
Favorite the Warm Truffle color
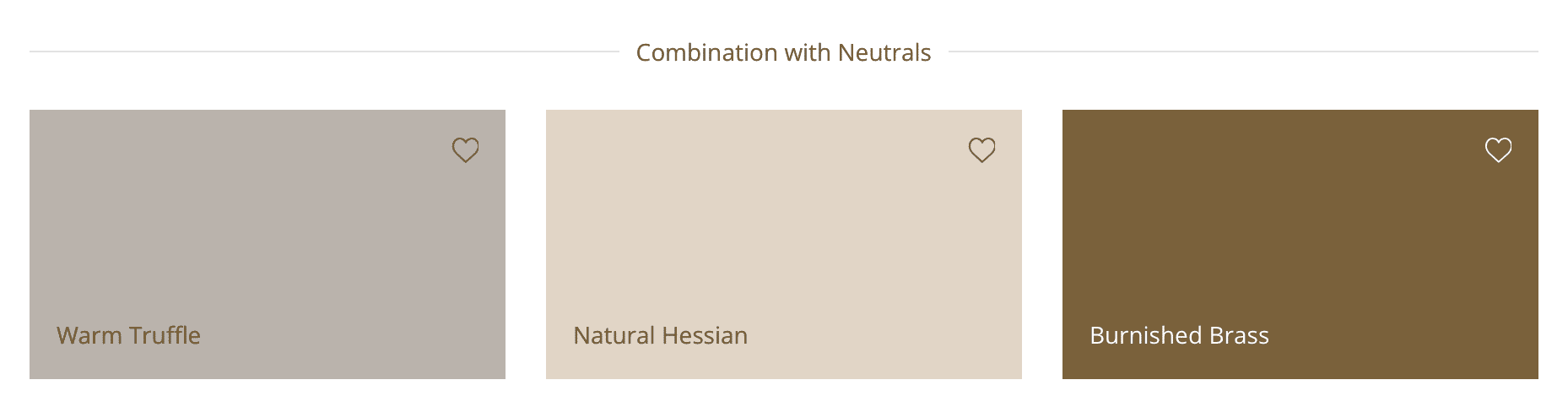pyautogui.click(x=465, y=150)
